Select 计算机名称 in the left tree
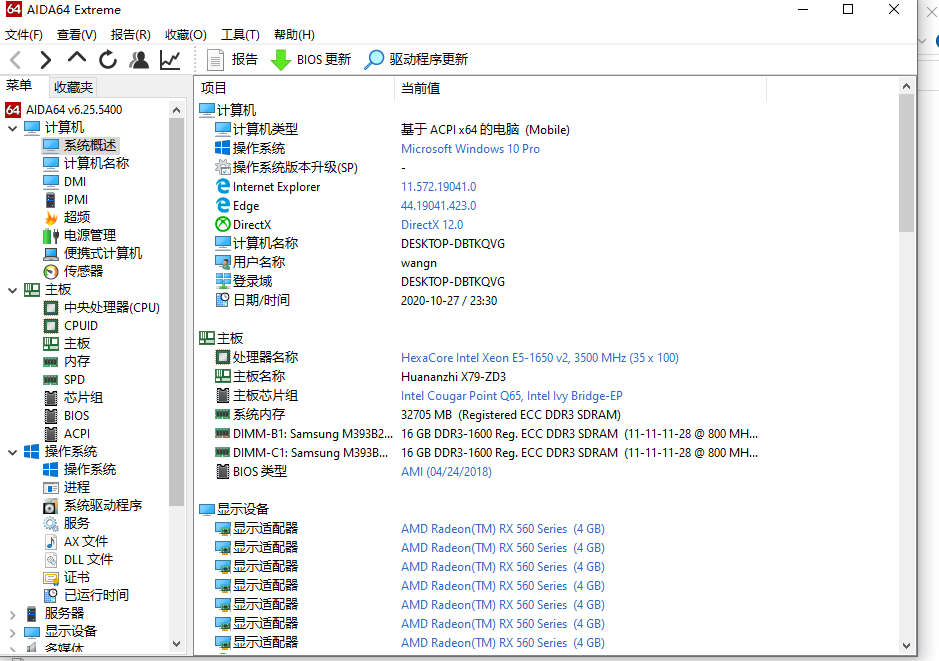 (x=86, y=163)
